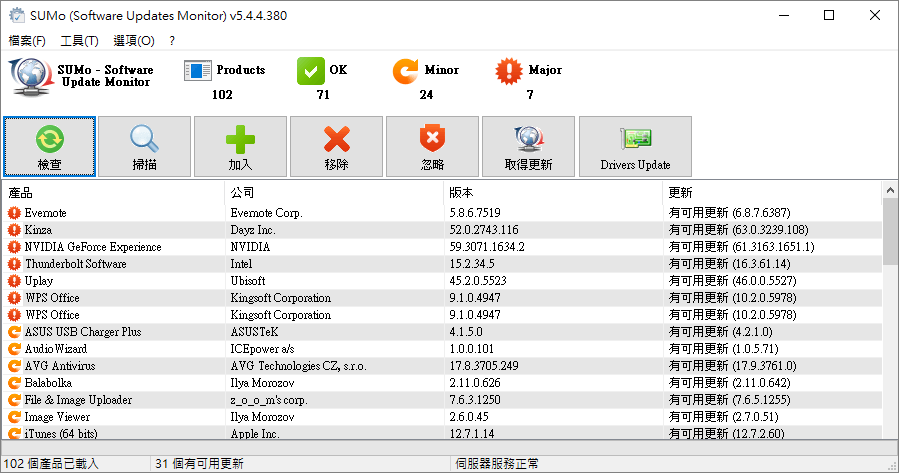
Task: Click the Intel company cell
Action: point(241,264)
